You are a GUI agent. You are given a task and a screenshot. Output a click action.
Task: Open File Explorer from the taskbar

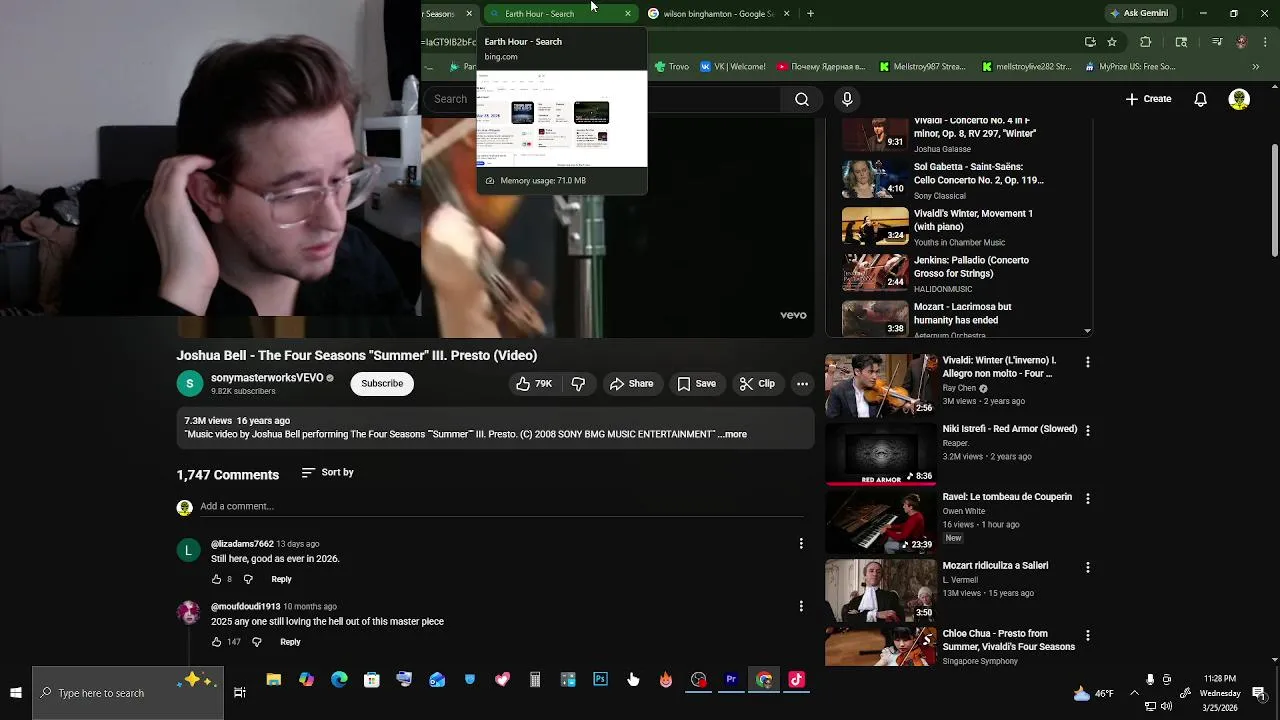[x=273, y=680]
